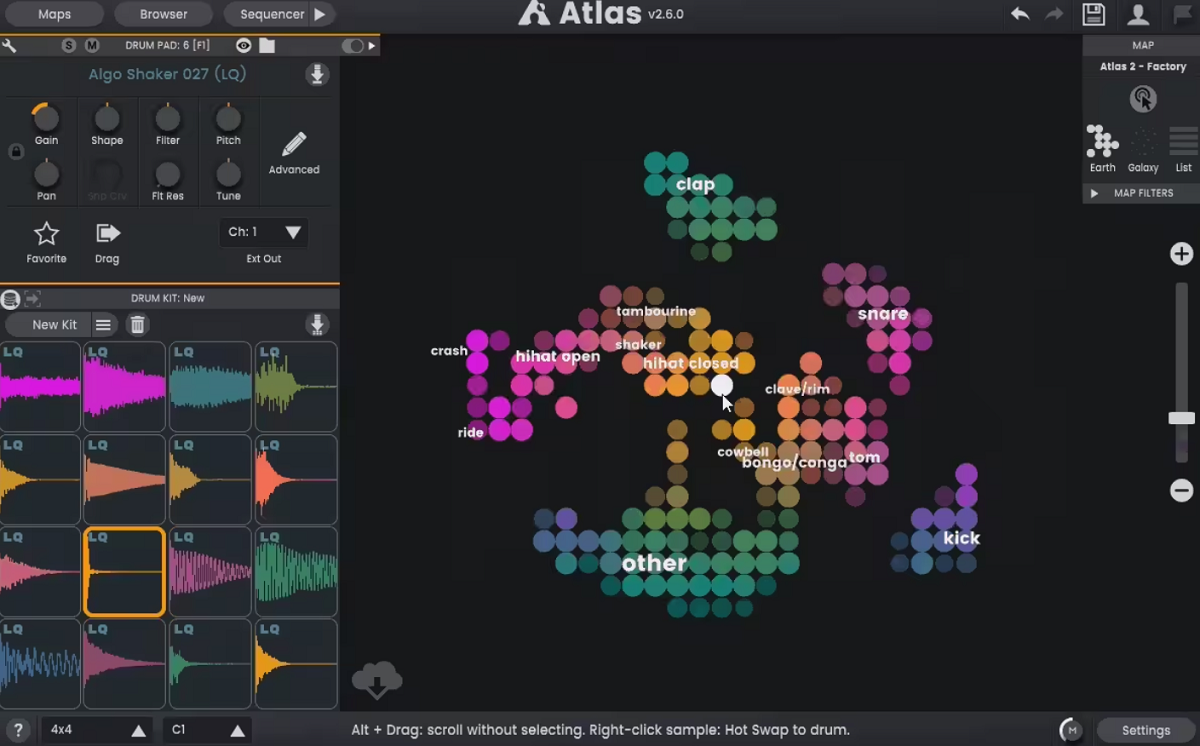Click the 'kick' cluster label
Image resolution: width=1200 pixels, height=746 pixels.
coord(962,538)
